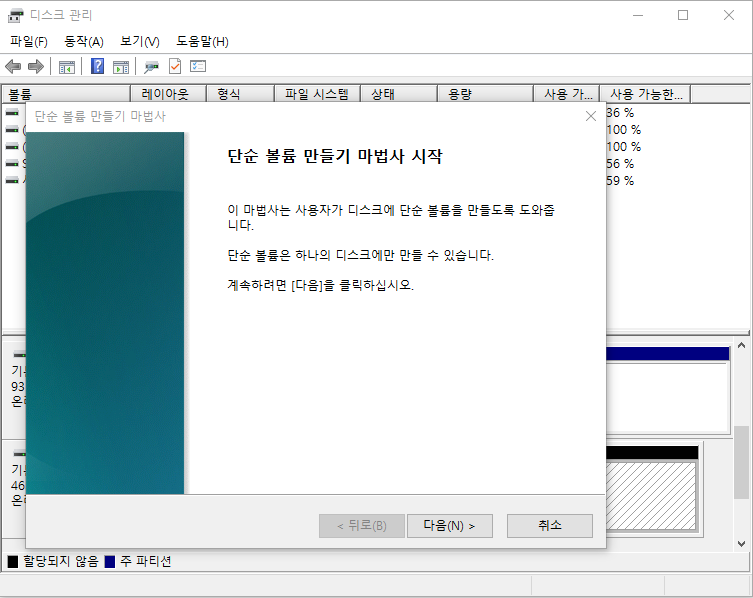Open the Help toolbar icon
The image size is (753, 598).
click(x=97, y=66)
